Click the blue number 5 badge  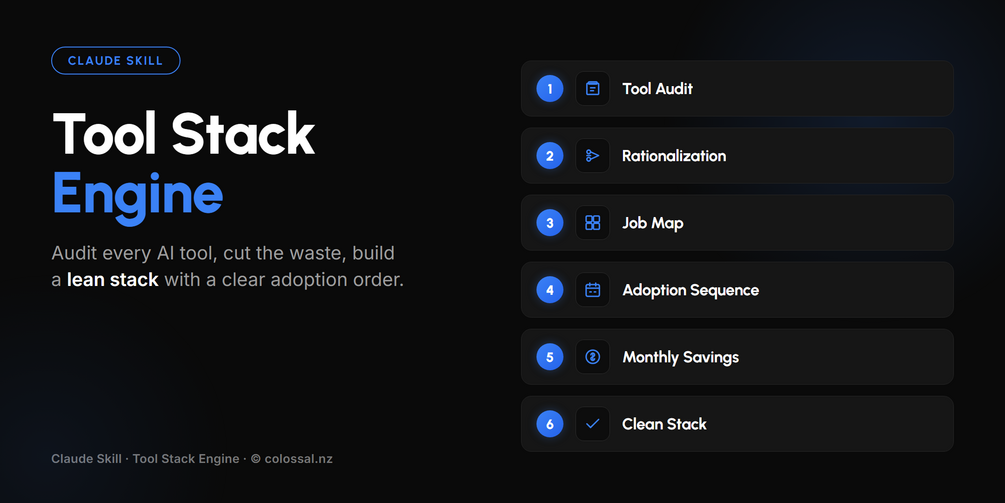tap(549, 357)
